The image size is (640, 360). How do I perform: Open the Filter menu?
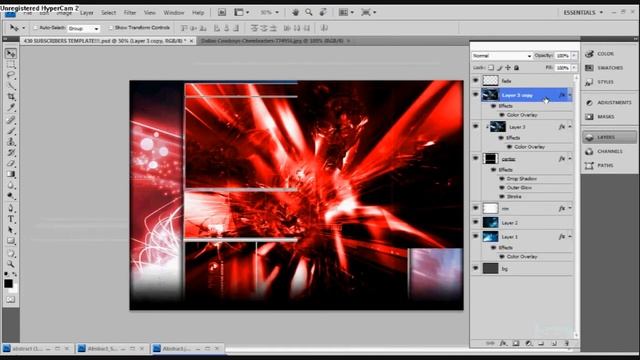[x=130, y=13]
